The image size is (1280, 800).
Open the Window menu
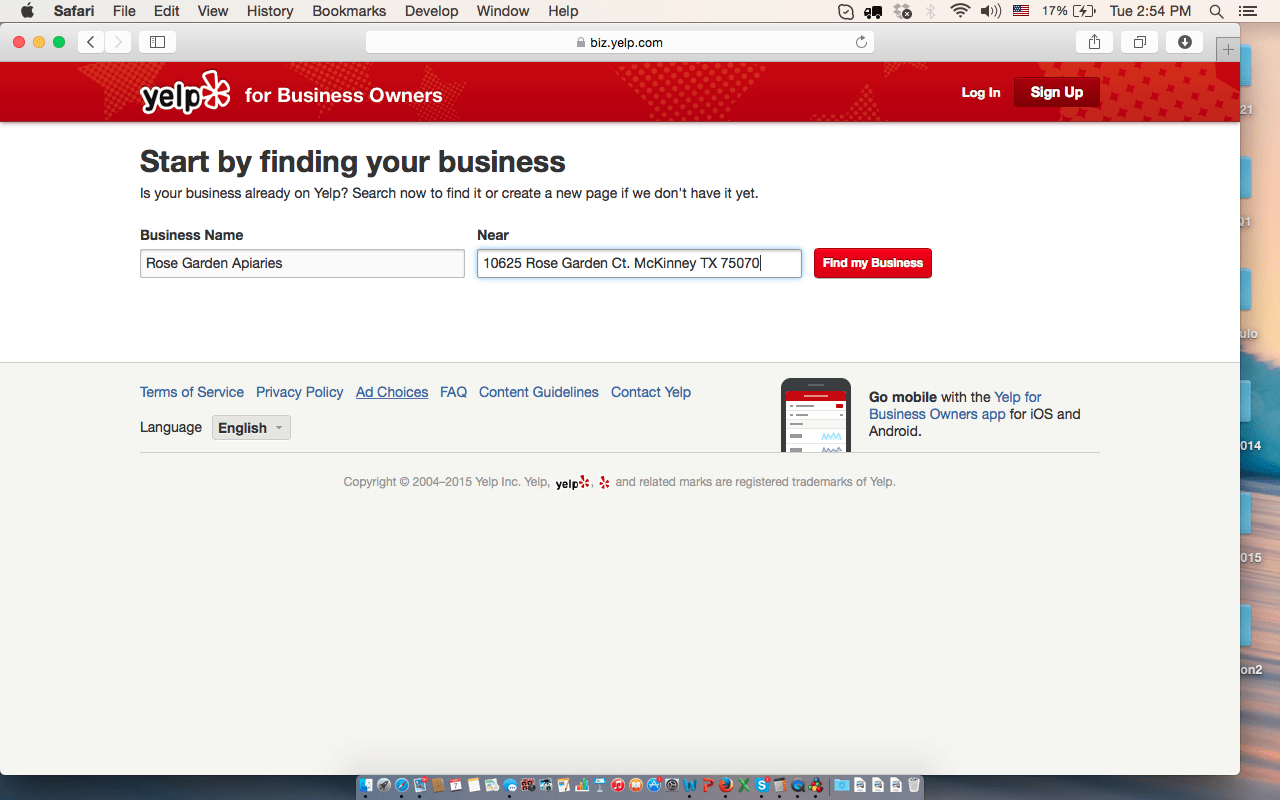pyautogui.click(x=503, y=11)
